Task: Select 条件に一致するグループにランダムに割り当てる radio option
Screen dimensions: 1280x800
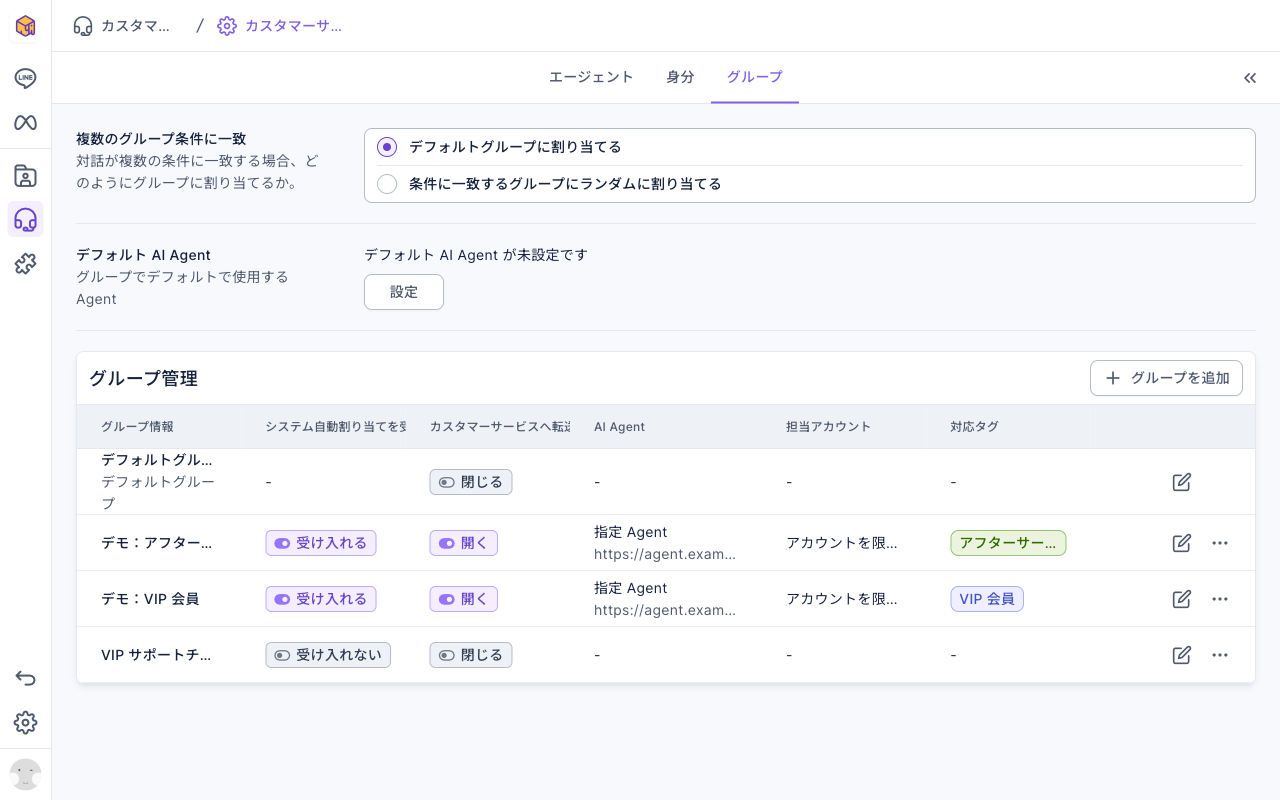Action: 387,184
